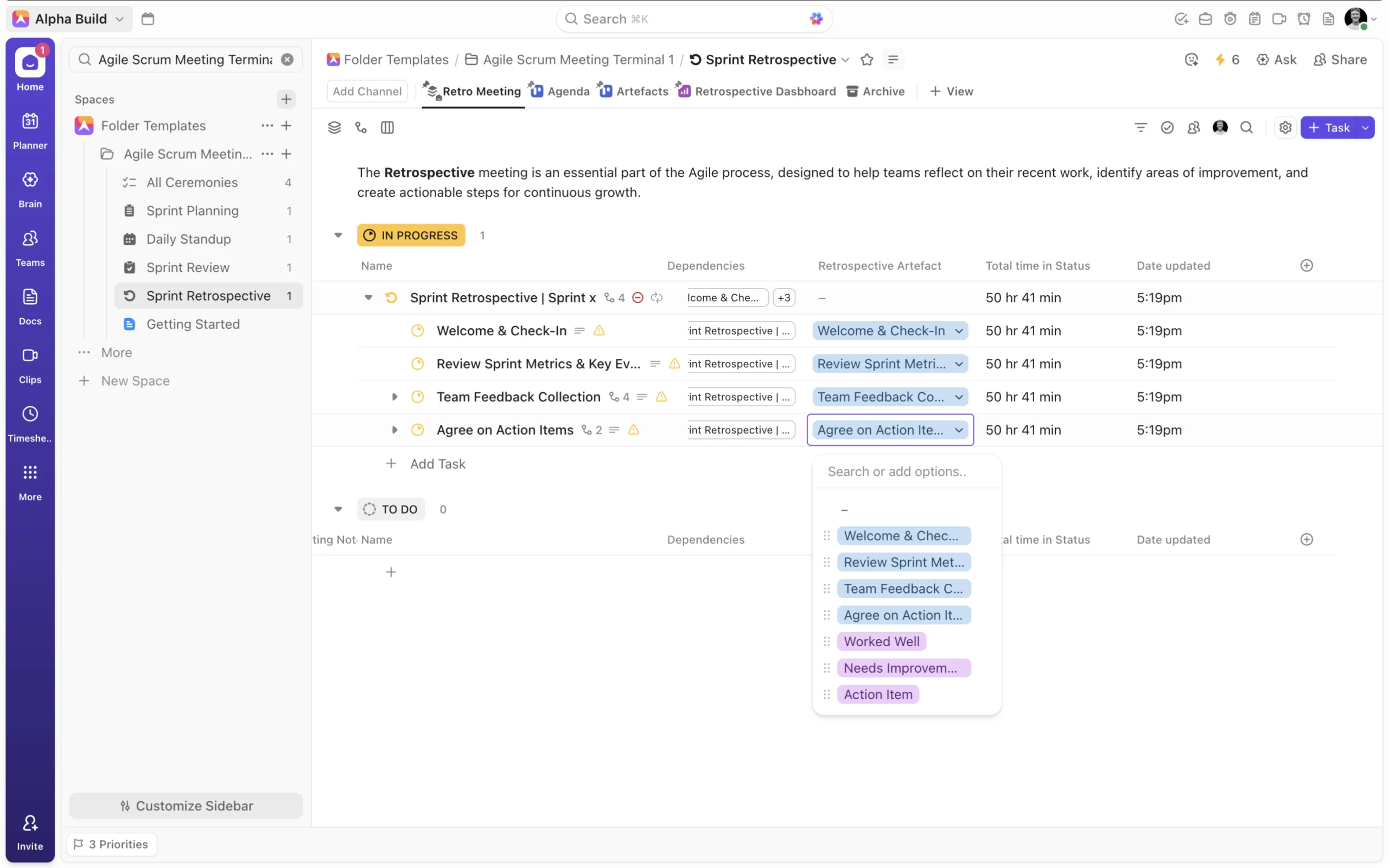Image resolution: width=1389 pixels, height=868 pixels.
Task: Open the Welcome & Check-In artefact dropdown
Action: click(890, 331)
